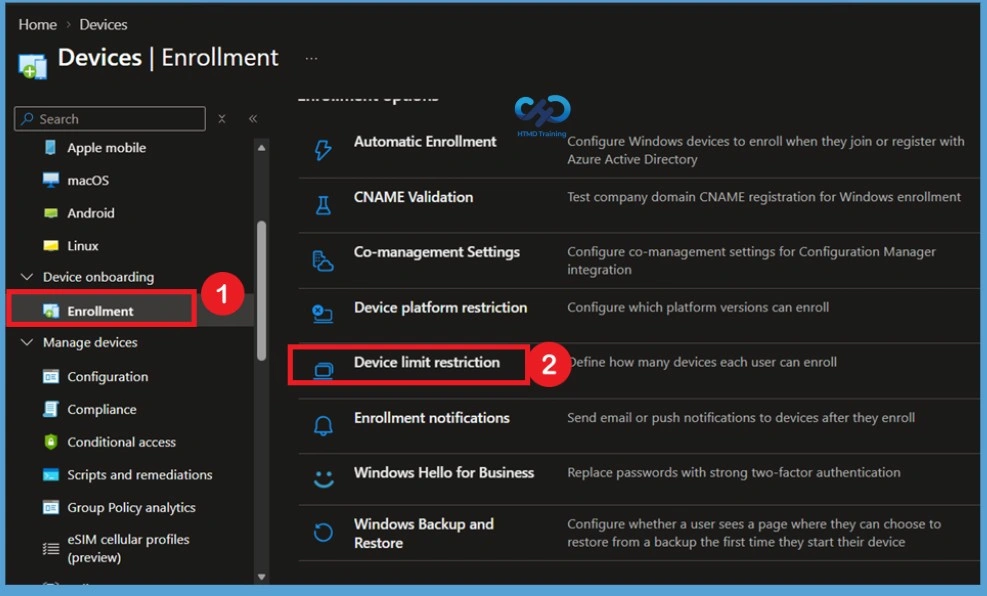Select Android in sidebar
The height and width of the screenshot is (596, 987).
[91, 213]
